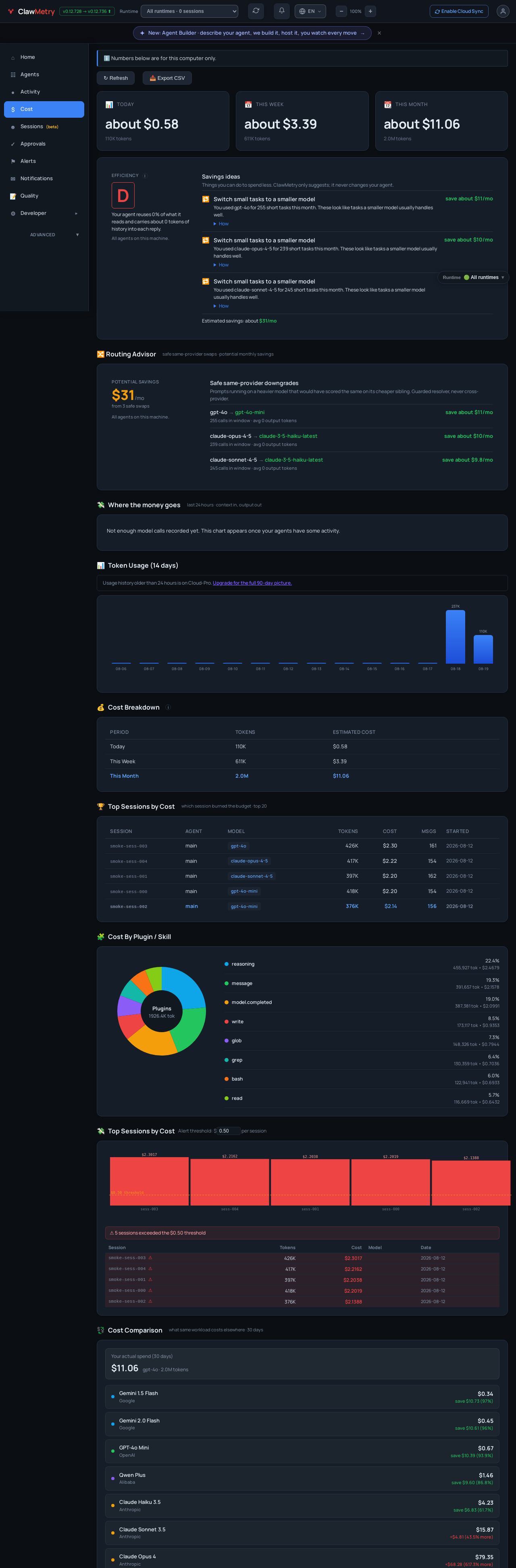Click the Routing Advisor shuffle icon
Image resolution: width=516 pixels, height=1568 pixels.
pyautogui.click(x=100, y=354)
